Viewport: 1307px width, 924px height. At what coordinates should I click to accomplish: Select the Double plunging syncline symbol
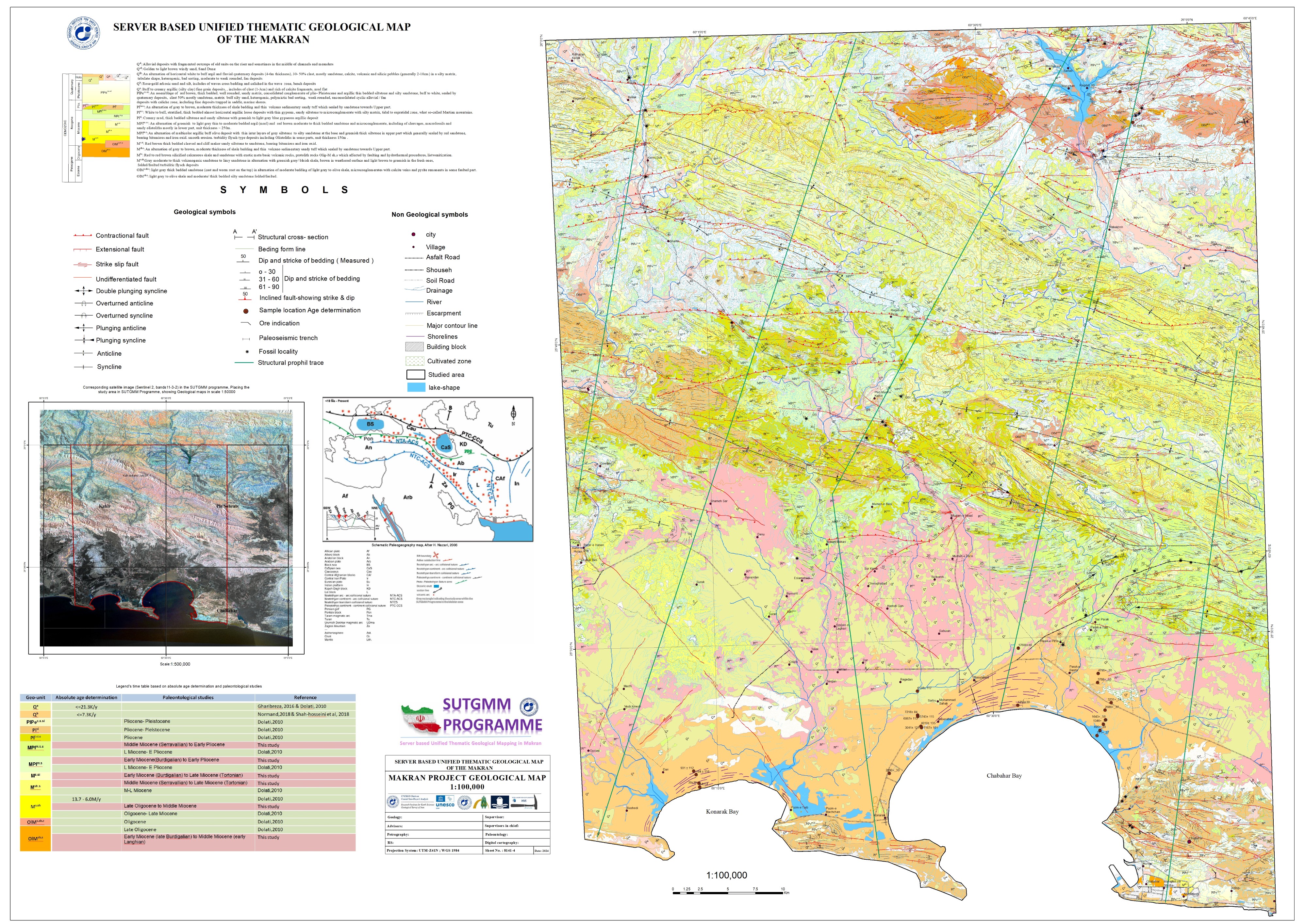83,291
